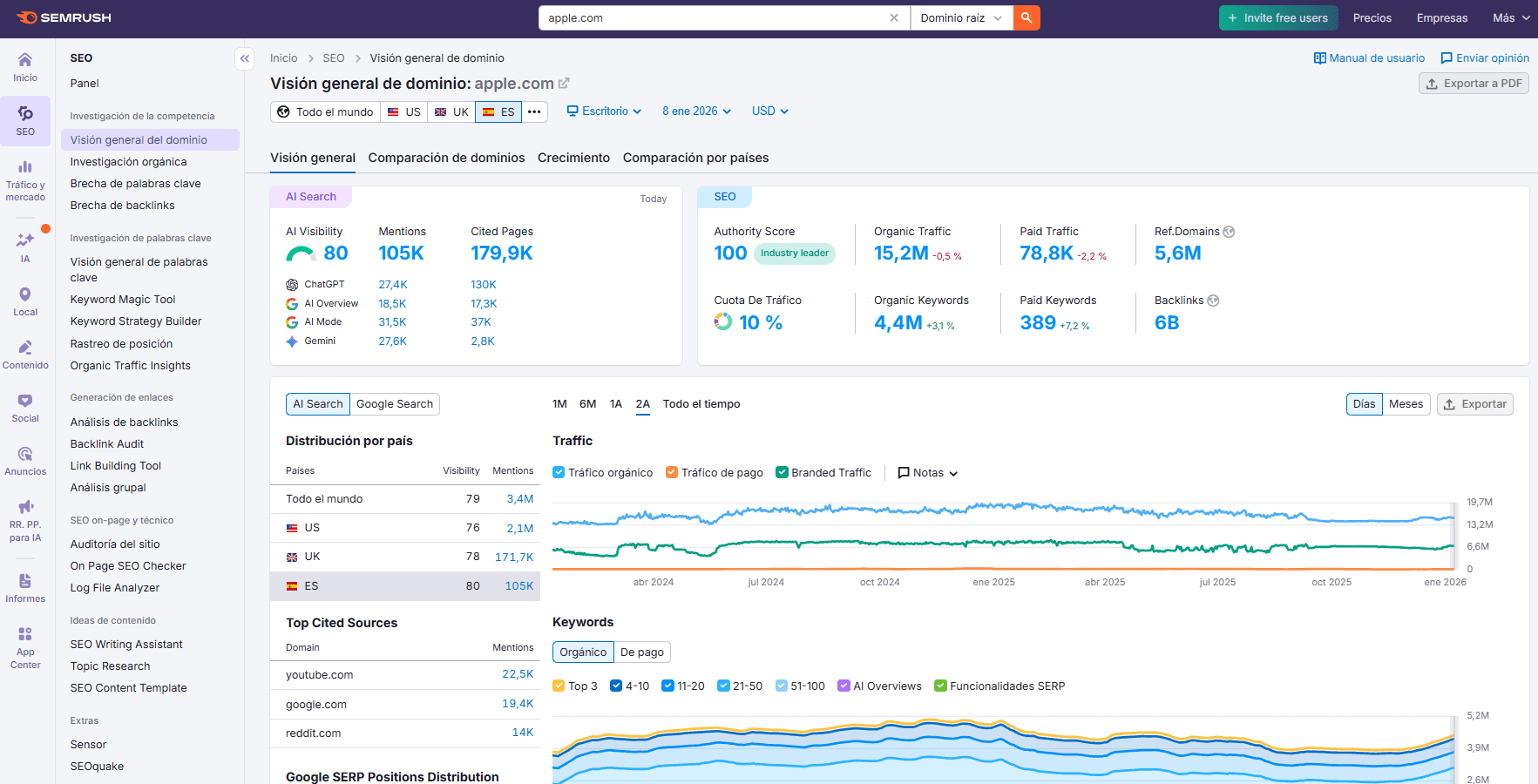Click the Local sidebar icon
Image resolution: width=1538 pixels, height=784 pixels.
25,301
